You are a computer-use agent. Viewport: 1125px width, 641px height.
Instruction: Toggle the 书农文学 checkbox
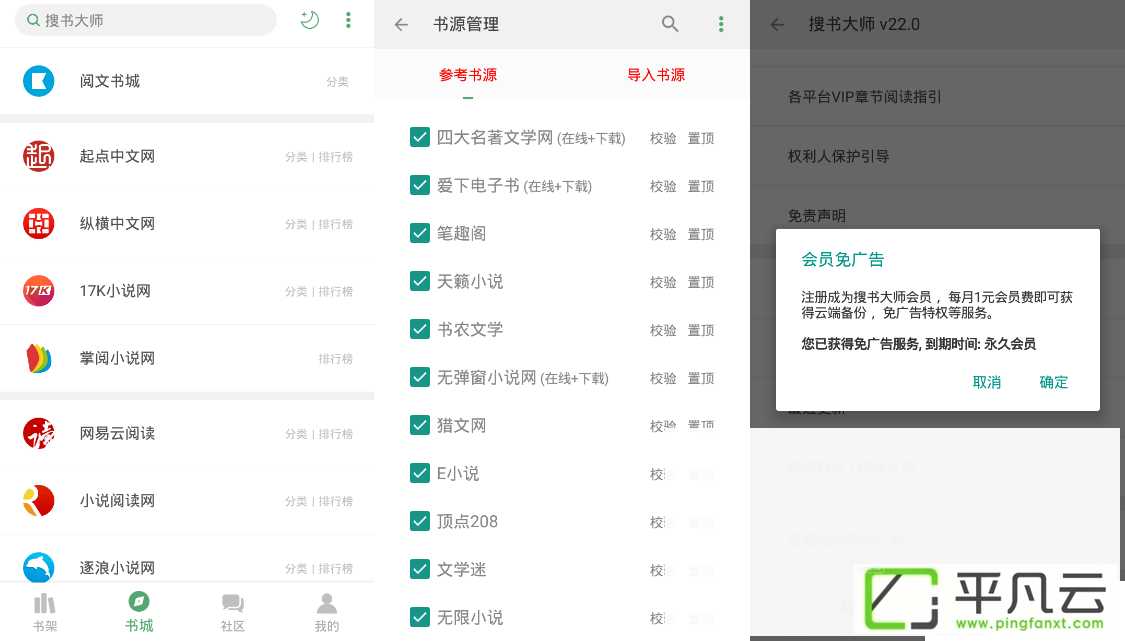click(x=420, y=329)
